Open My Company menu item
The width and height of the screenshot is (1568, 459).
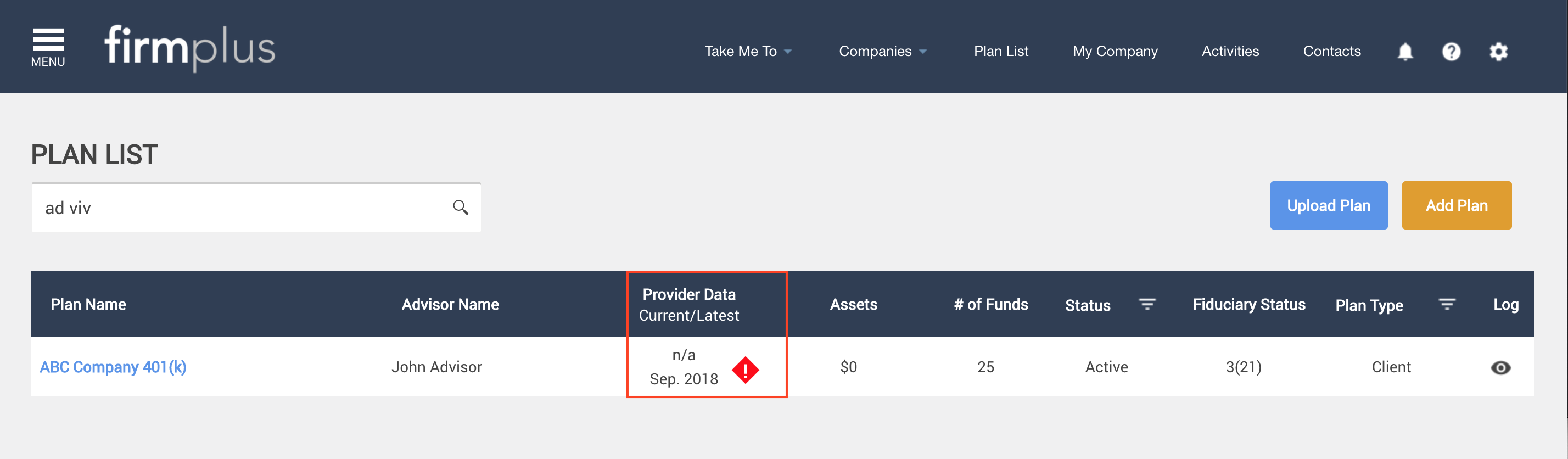1115,51
